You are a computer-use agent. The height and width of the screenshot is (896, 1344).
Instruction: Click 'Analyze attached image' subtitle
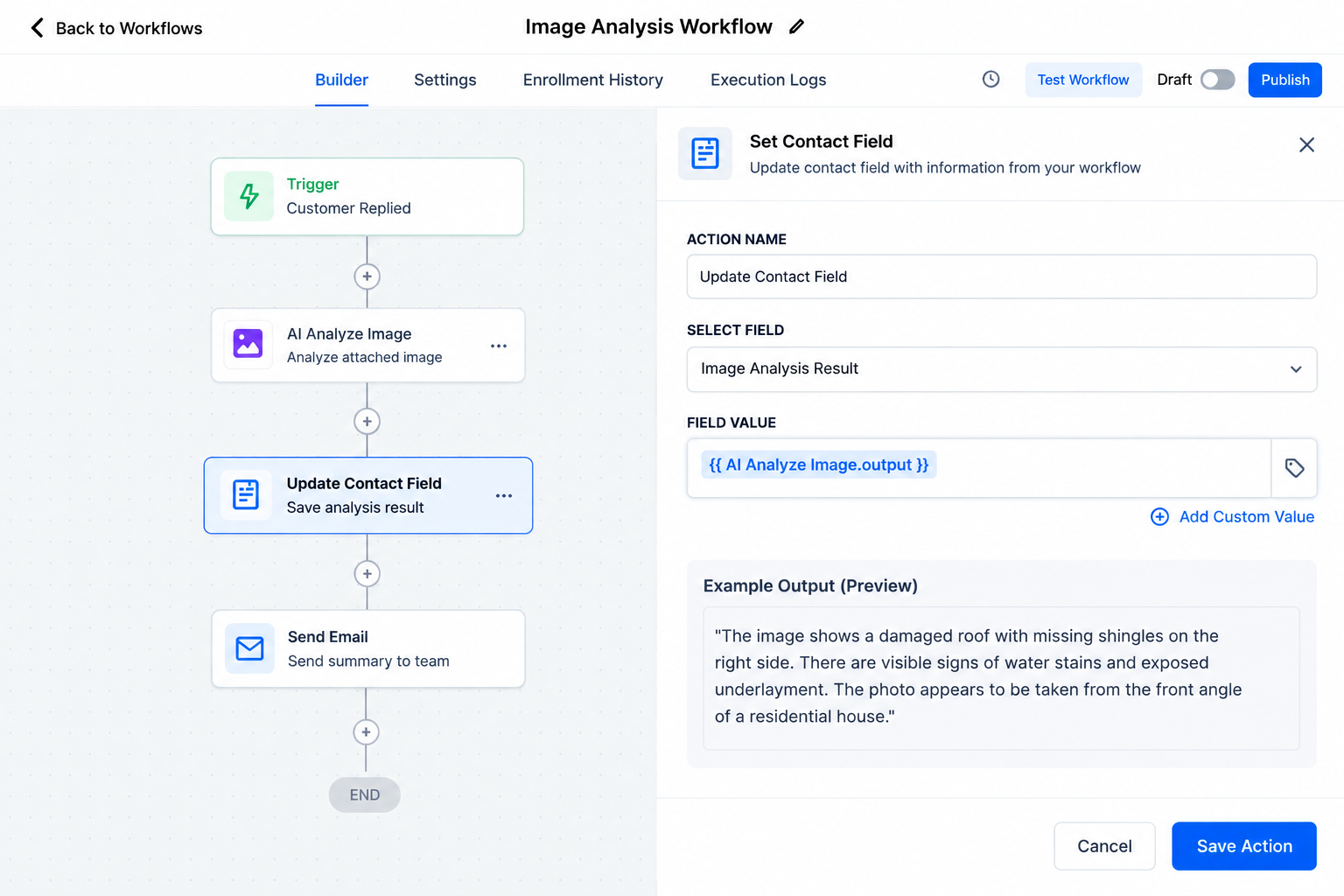pos(365,357)
